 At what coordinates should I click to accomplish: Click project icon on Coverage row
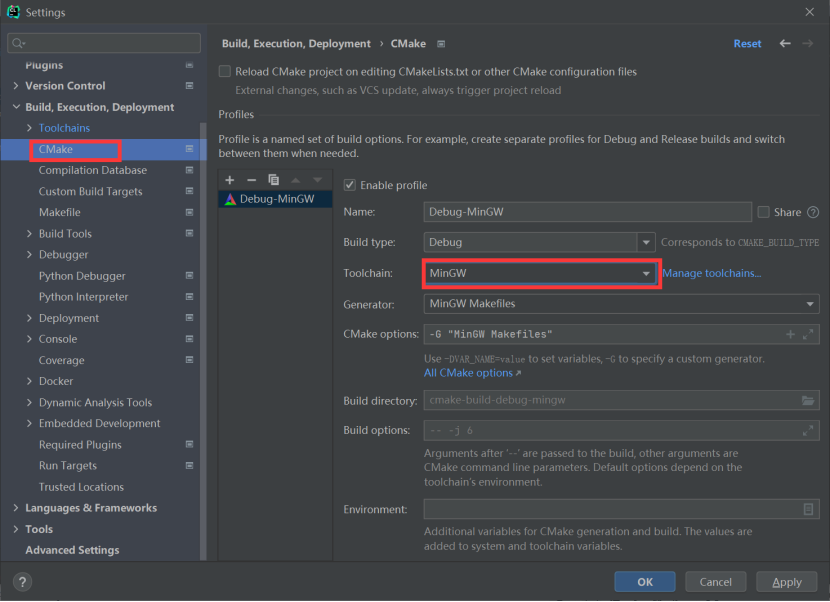click(x=189, y=360)
